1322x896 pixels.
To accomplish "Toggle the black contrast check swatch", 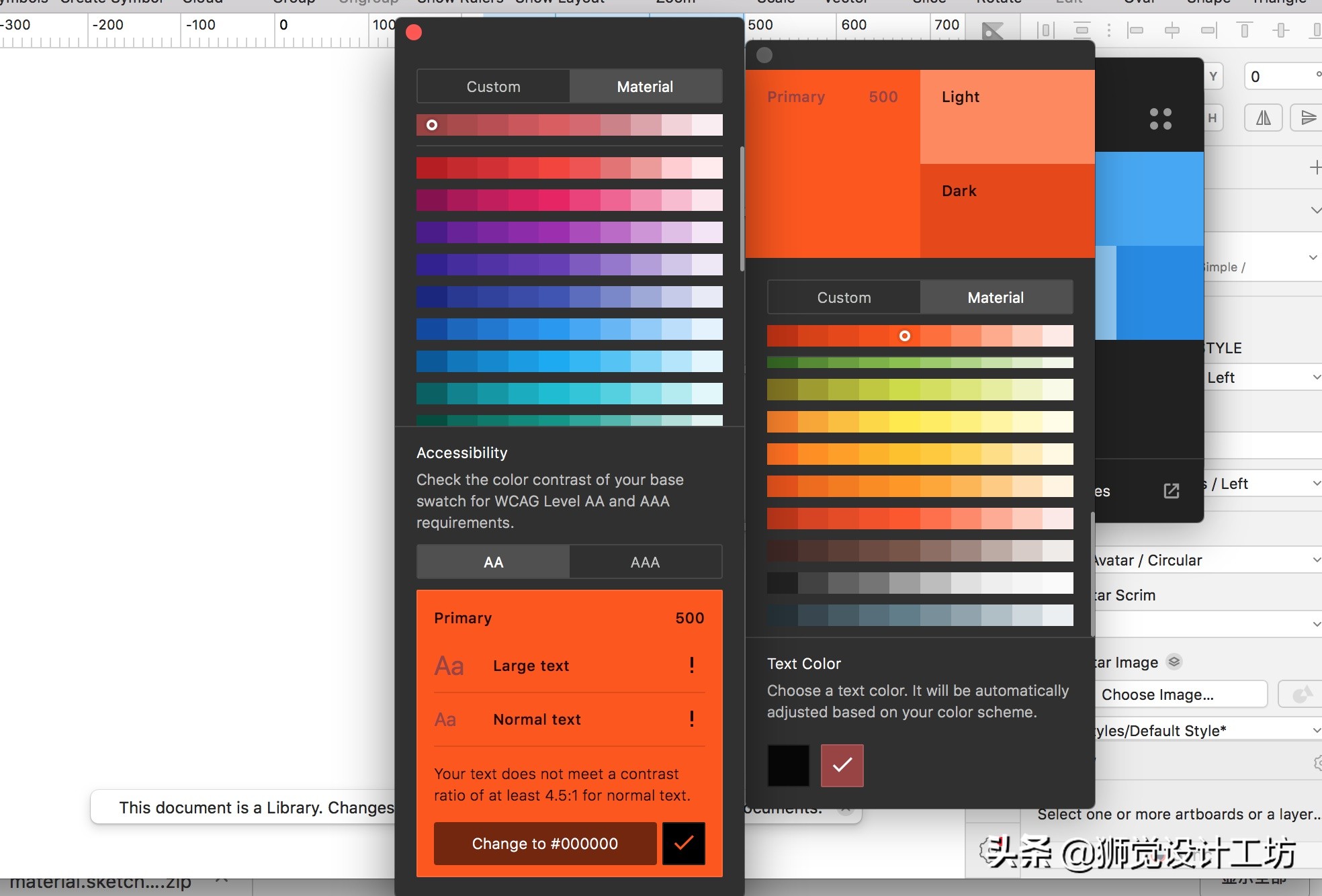I will (683, 844).
